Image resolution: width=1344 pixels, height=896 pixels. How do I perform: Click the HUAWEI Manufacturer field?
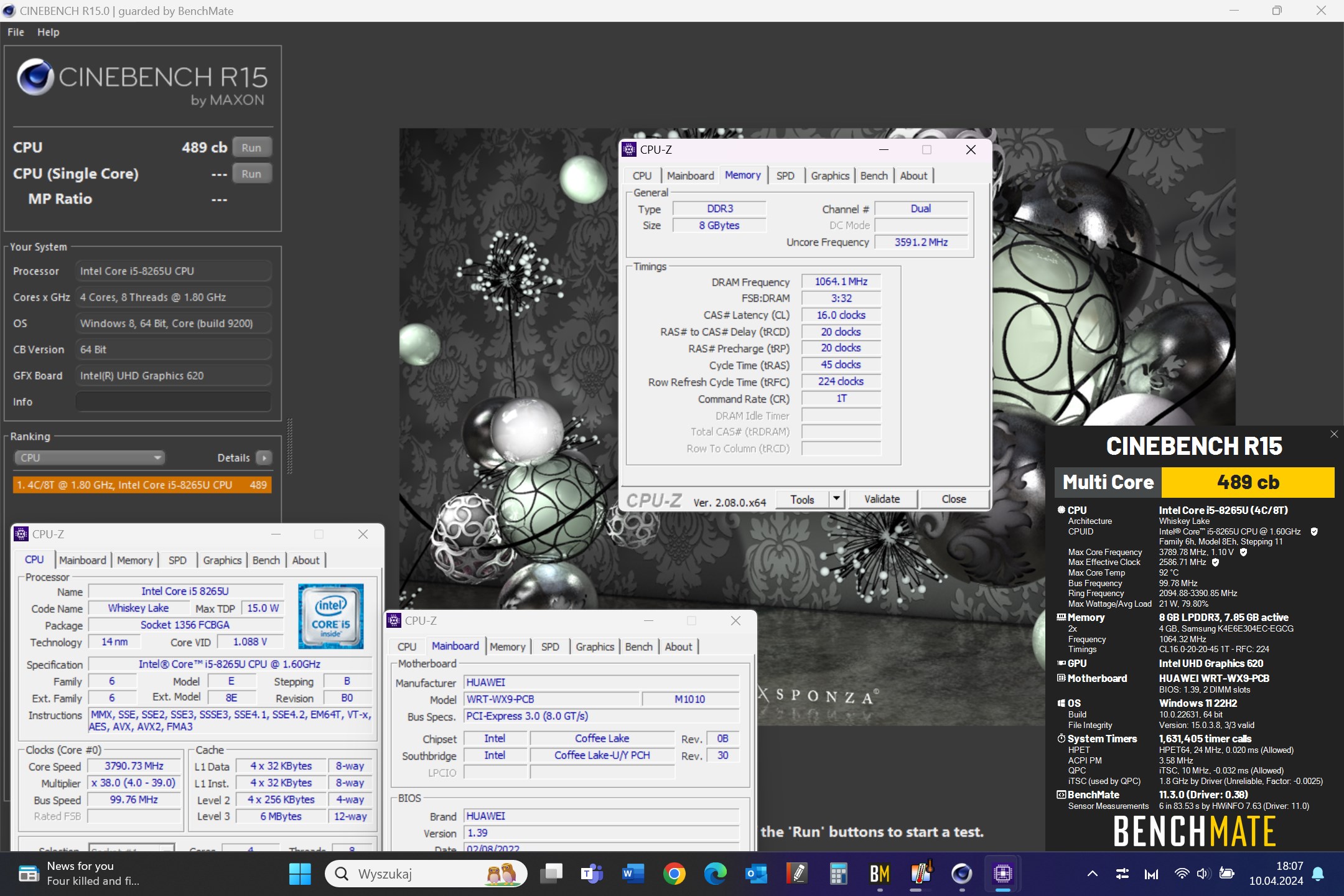point(602,683)
